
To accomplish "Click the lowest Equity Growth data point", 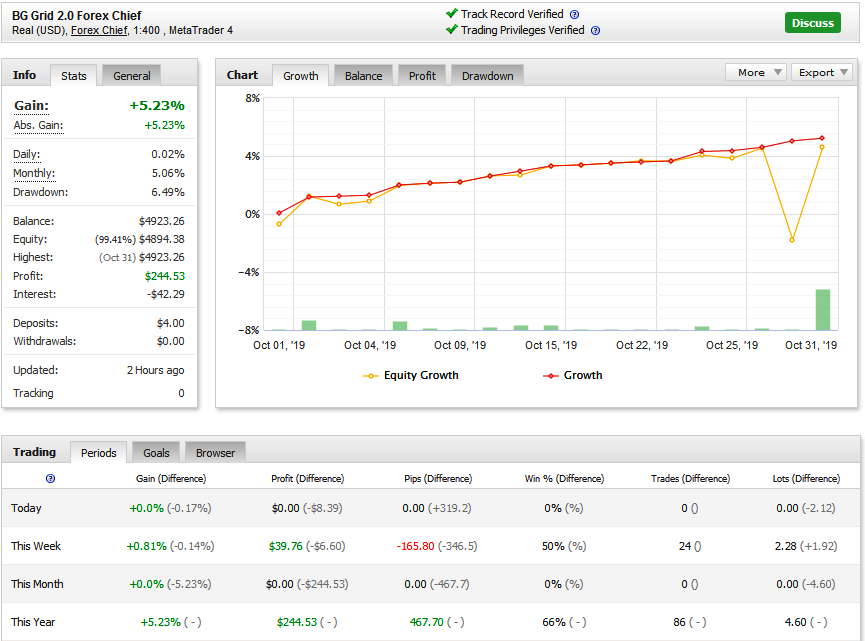I will [x=792, y=240].
